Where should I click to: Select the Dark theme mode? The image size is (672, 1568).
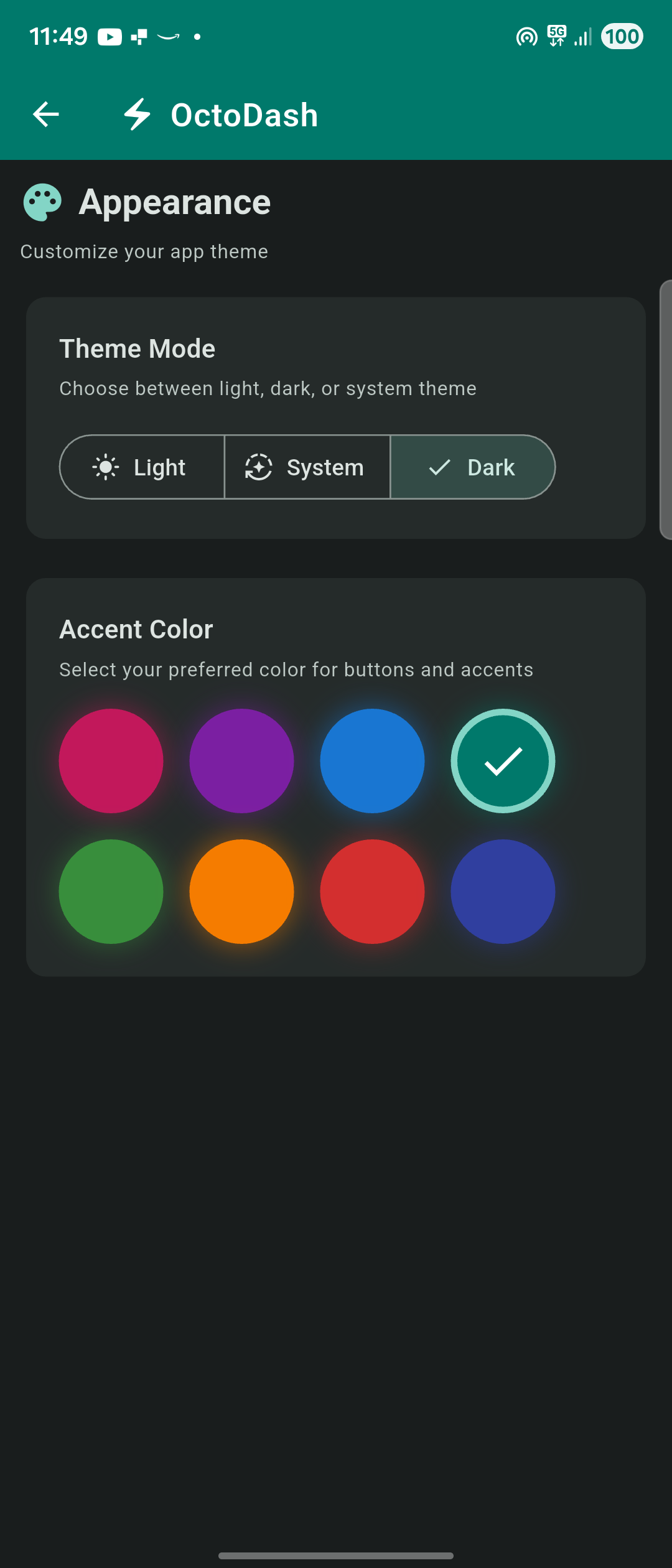[473, 467]
